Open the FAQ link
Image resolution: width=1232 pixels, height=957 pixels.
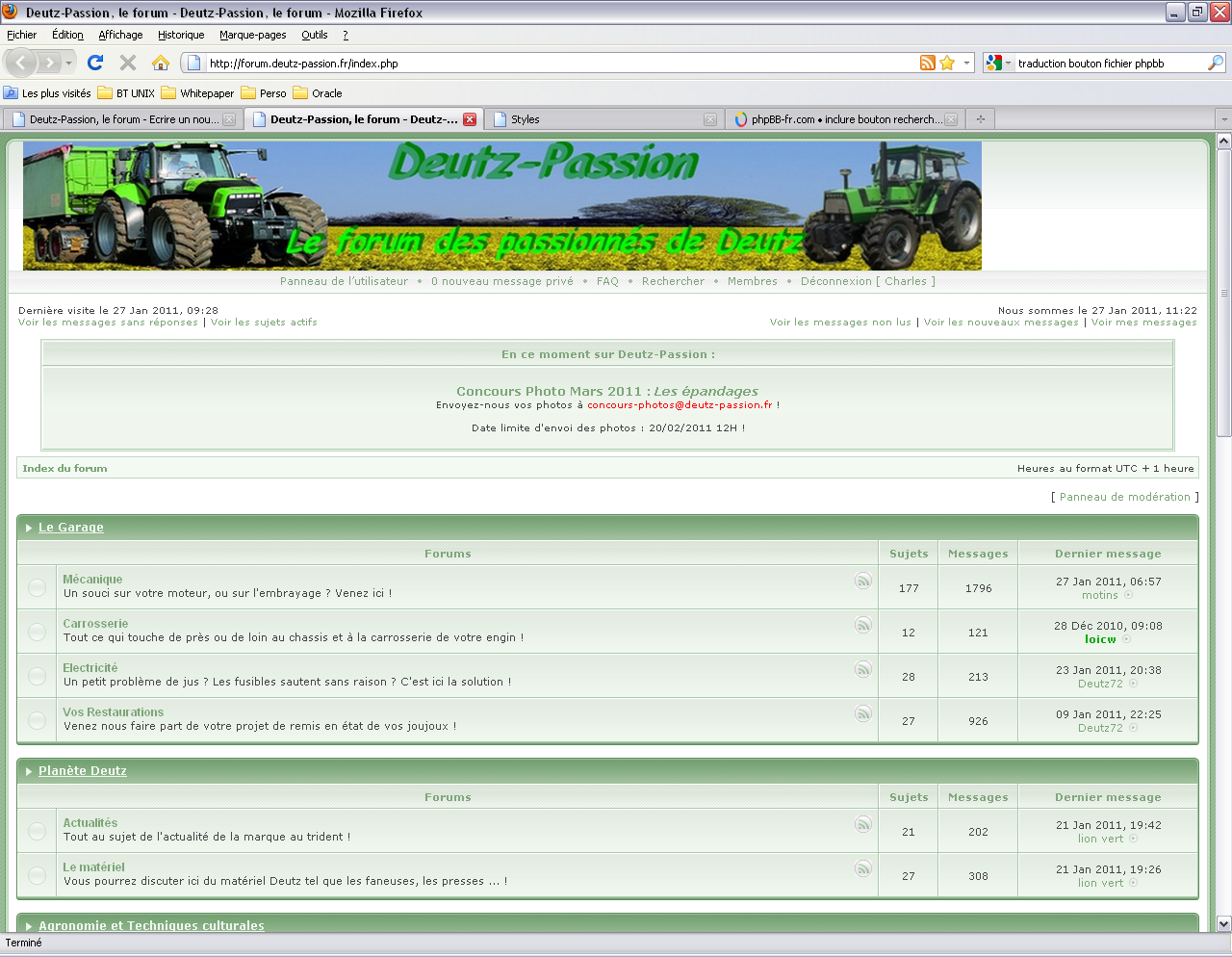(x=607, y=281)
